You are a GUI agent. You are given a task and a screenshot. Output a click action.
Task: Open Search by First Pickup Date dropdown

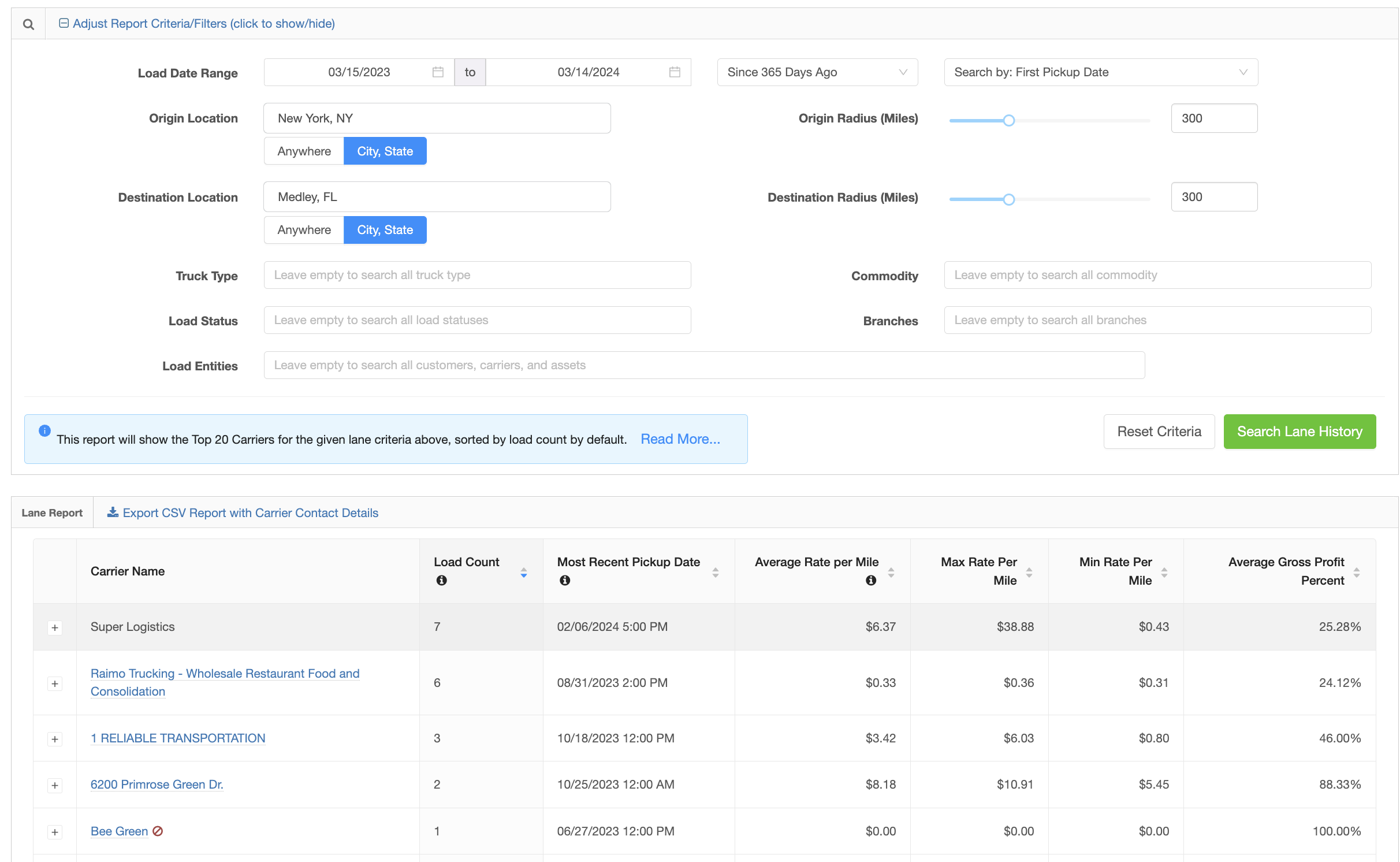click(x=1101, y=72)
